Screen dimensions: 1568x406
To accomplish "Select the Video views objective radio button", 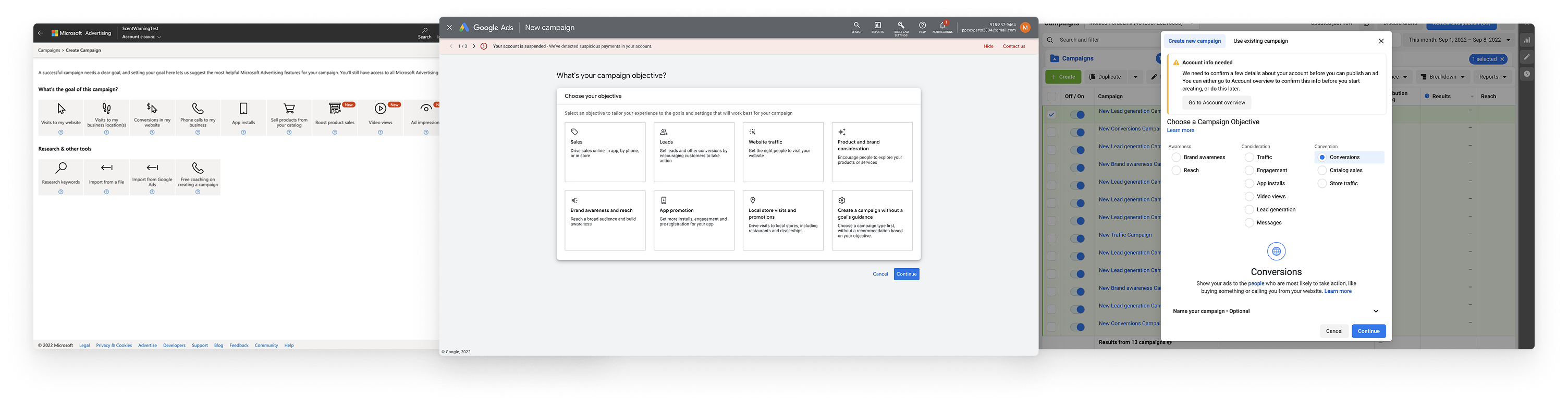I will [x=1249, y=197].
